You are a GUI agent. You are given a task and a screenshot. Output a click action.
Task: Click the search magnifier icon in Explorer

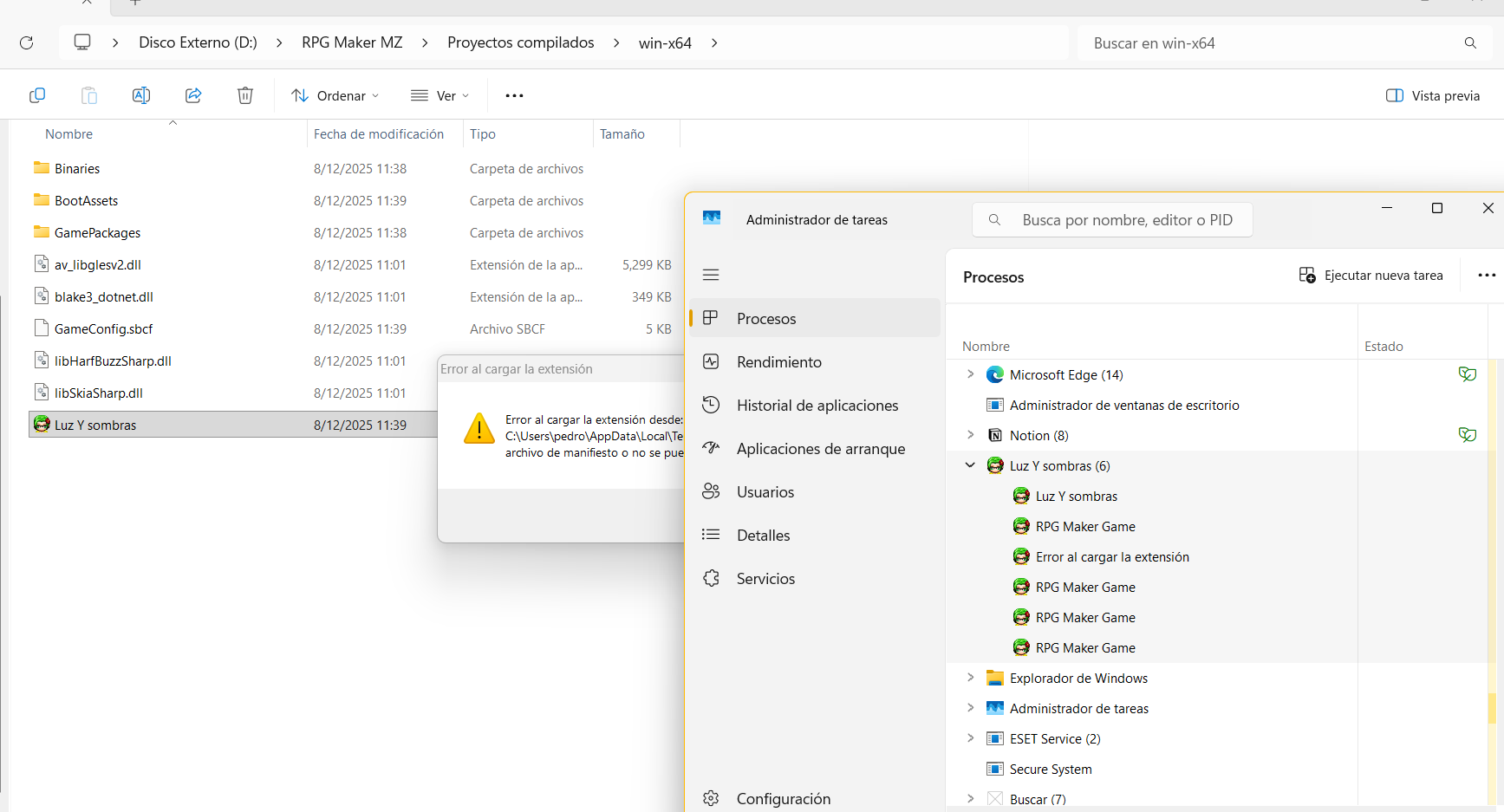pos(1470,42)
